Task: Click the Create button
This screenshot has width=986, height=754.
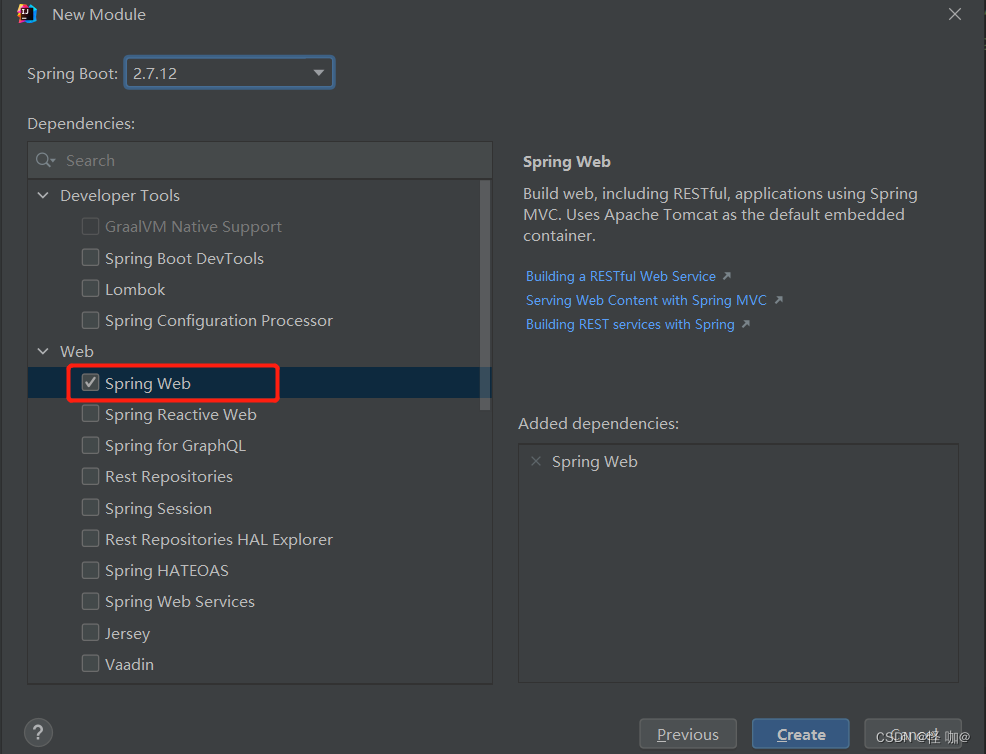Action: (x=801, y=734)
